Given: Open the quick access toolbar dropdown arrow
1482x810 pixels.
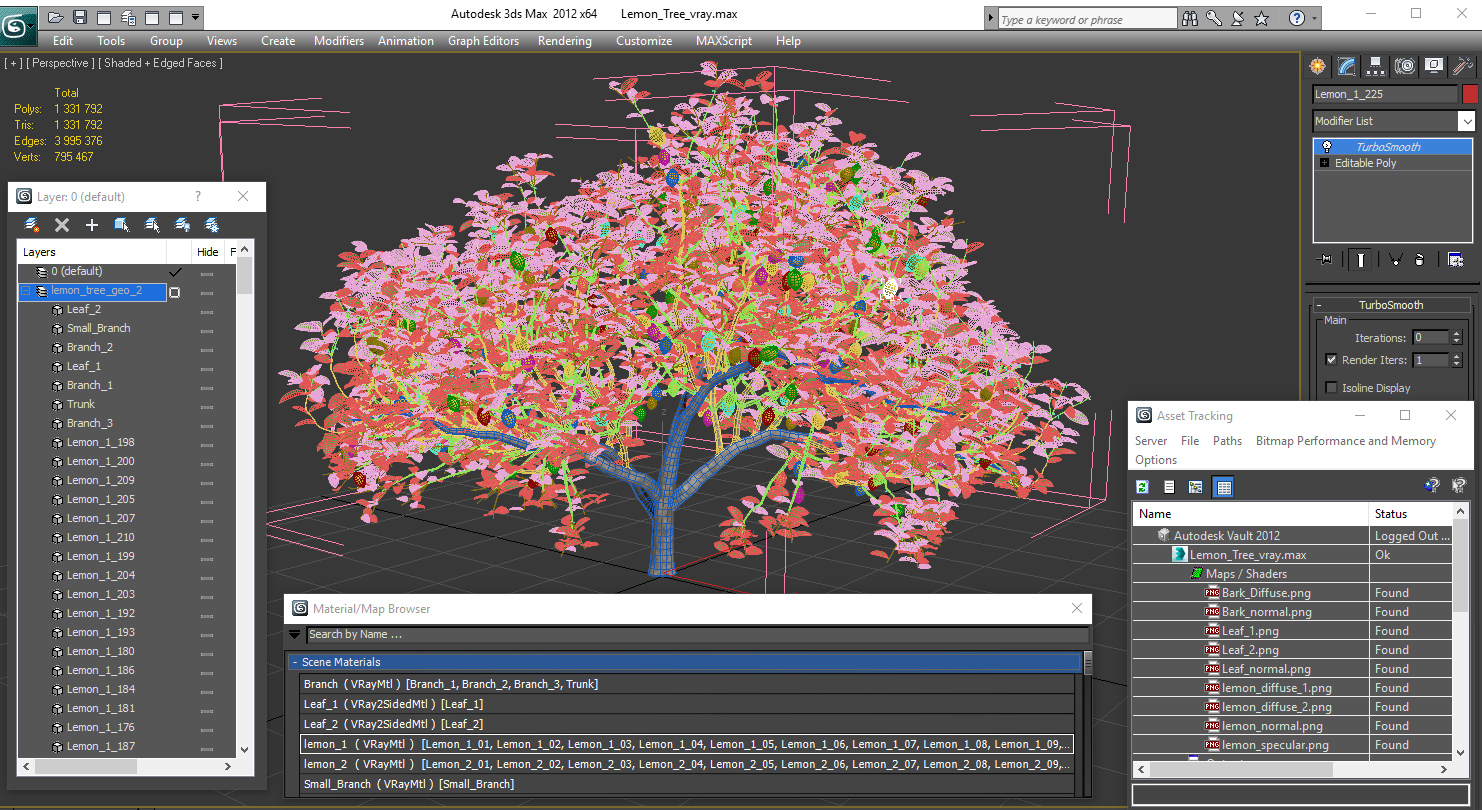Looking at the screenshot, I should 195,17.
